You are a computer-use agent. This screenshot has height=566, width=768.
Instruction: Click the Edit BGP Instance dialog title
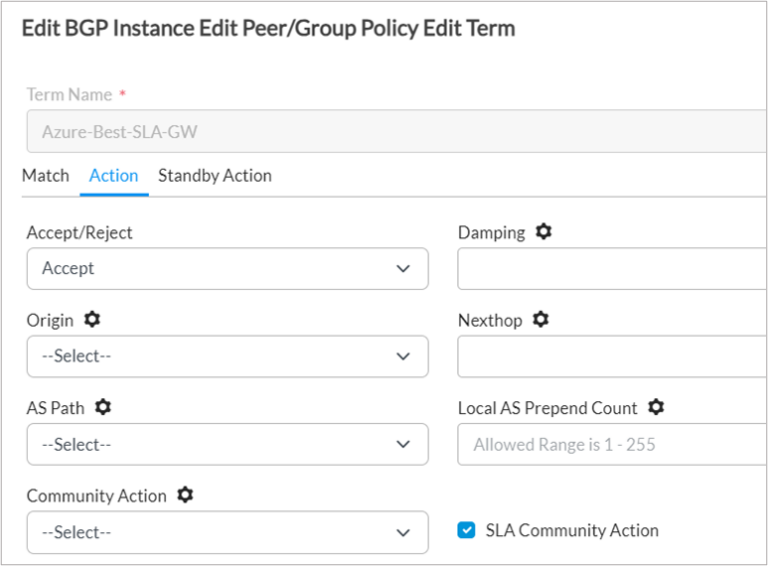[268, 29]
